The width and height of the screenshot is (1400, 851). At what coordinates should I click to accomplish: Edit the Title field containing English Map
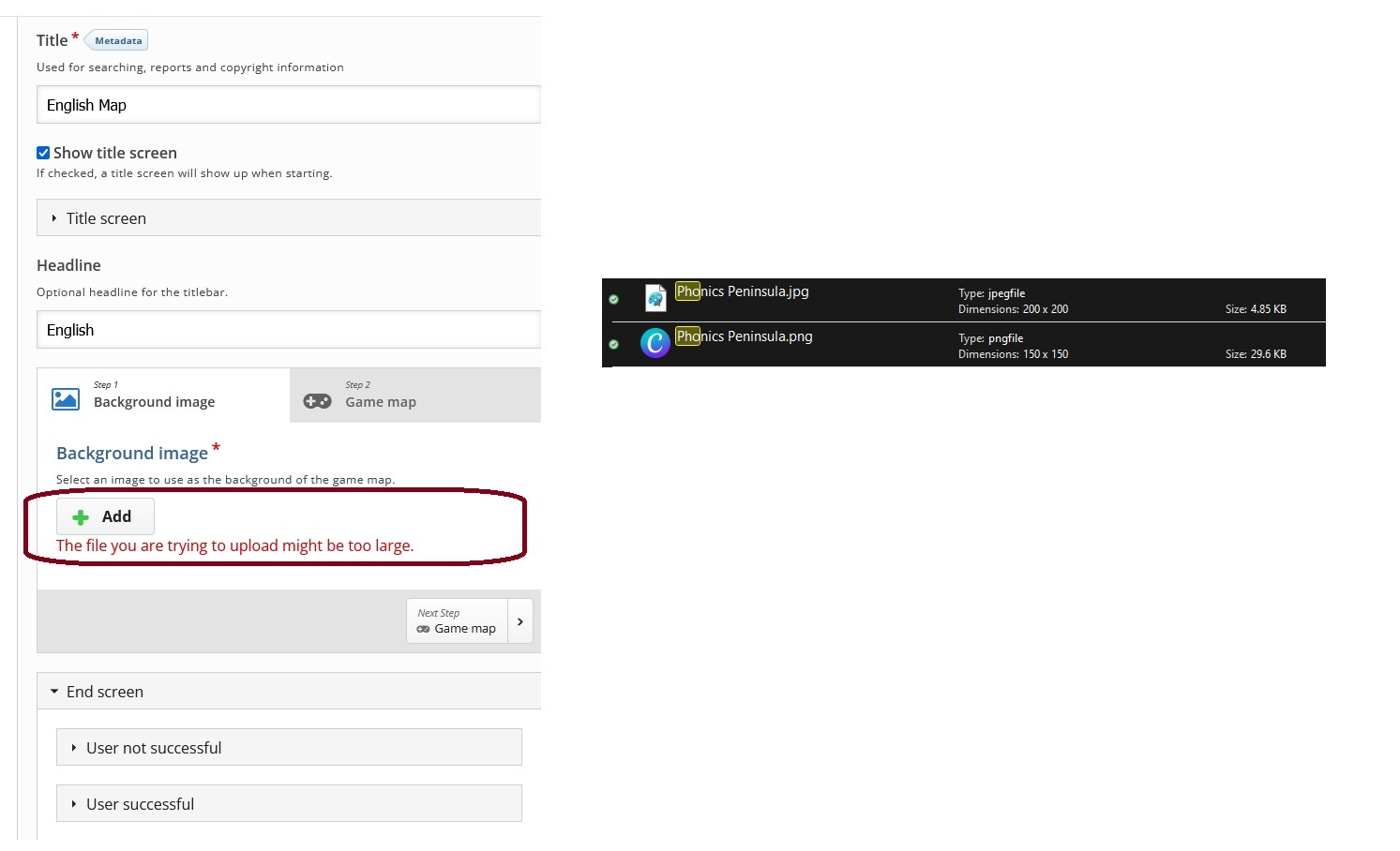click(289, 105)
